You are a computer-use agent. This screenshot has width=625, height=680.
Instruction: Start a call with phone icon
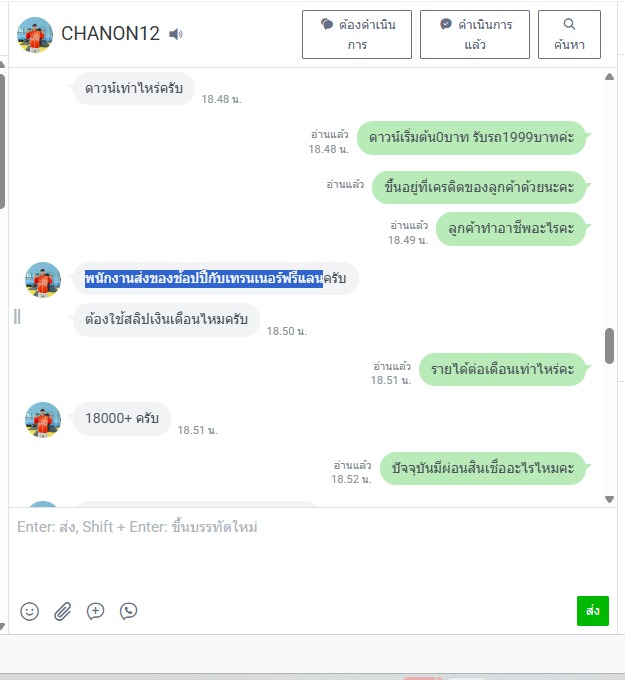128,611
